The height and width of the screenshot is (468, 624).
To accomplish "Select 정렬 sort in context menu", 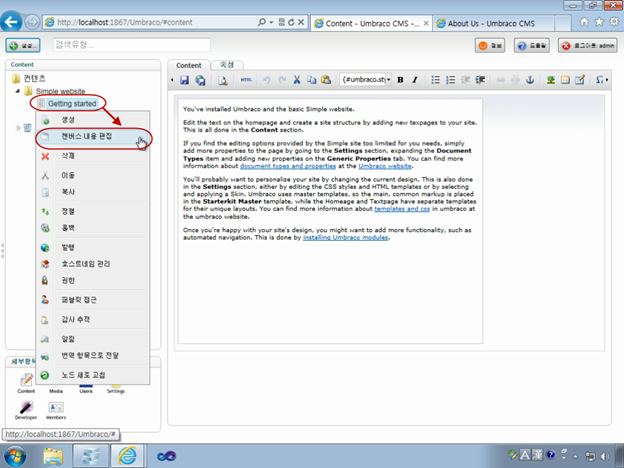I will pos(93,212).
